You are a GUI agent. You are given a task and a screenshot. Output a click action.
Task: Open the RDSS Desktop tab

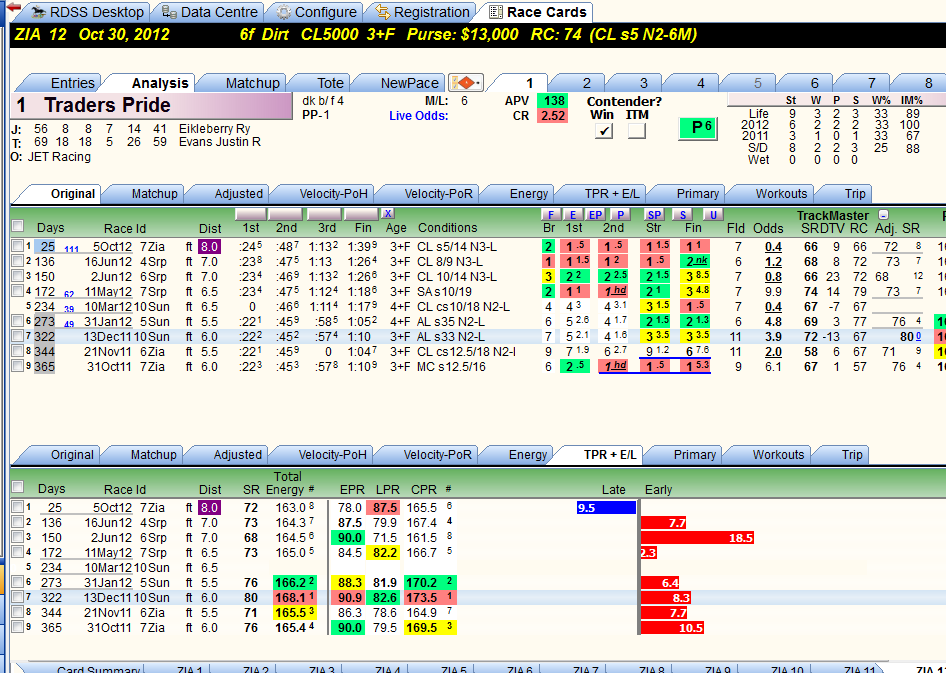click(x=88, y=11)
